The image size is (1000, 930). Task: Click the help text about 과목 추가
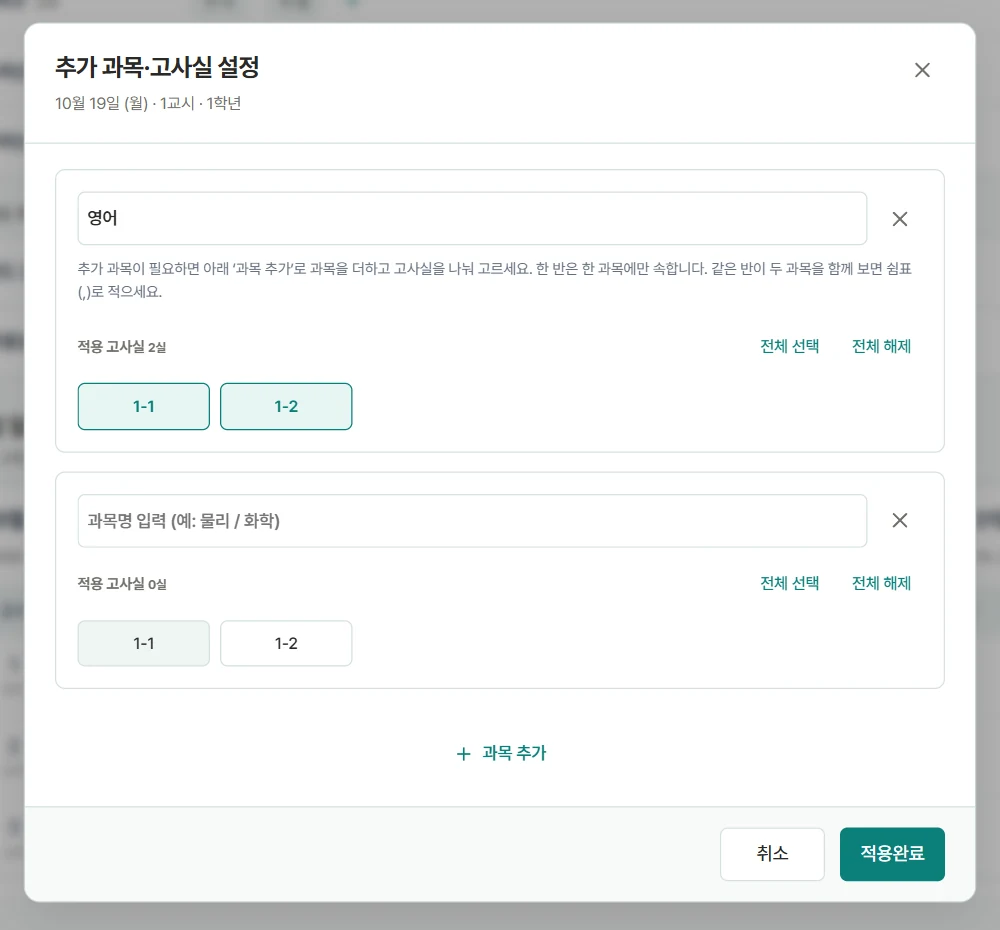point(495,280)
